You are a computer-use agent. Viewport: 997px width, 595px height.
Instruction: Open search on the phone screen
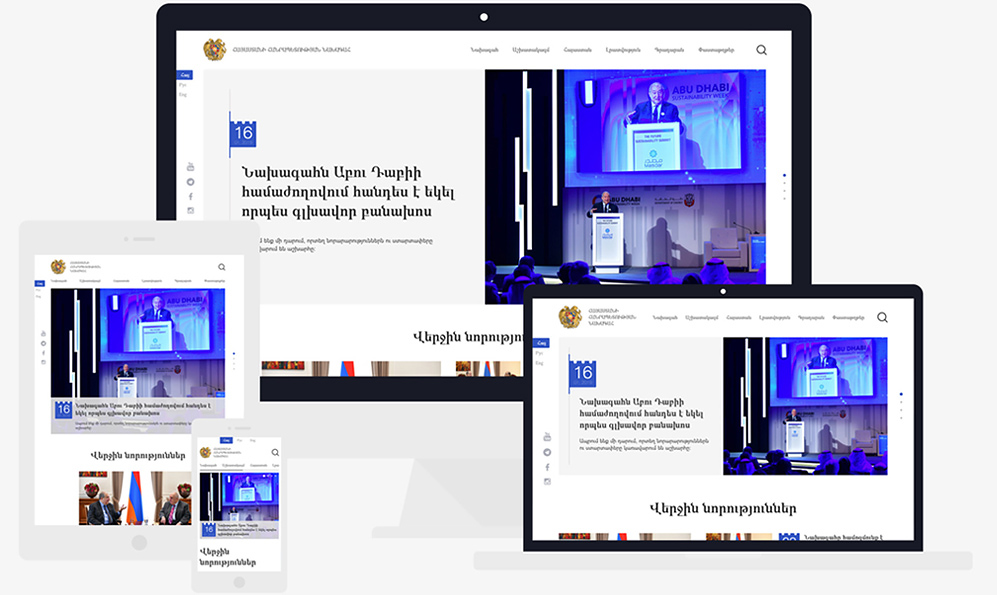(x=275, y=453)
